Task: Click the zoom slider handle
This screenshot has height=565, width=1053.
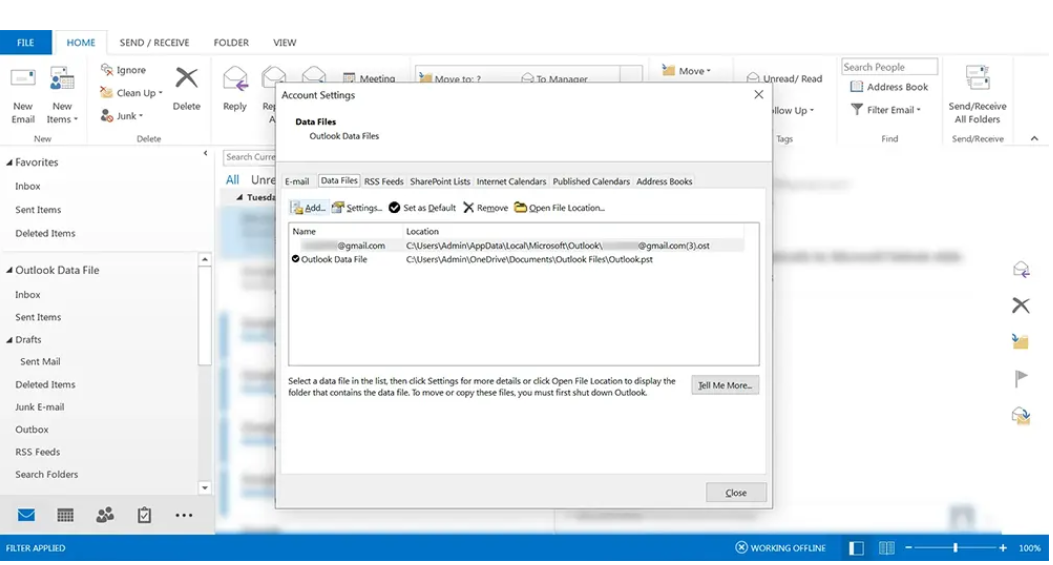Action: (955, 548)
